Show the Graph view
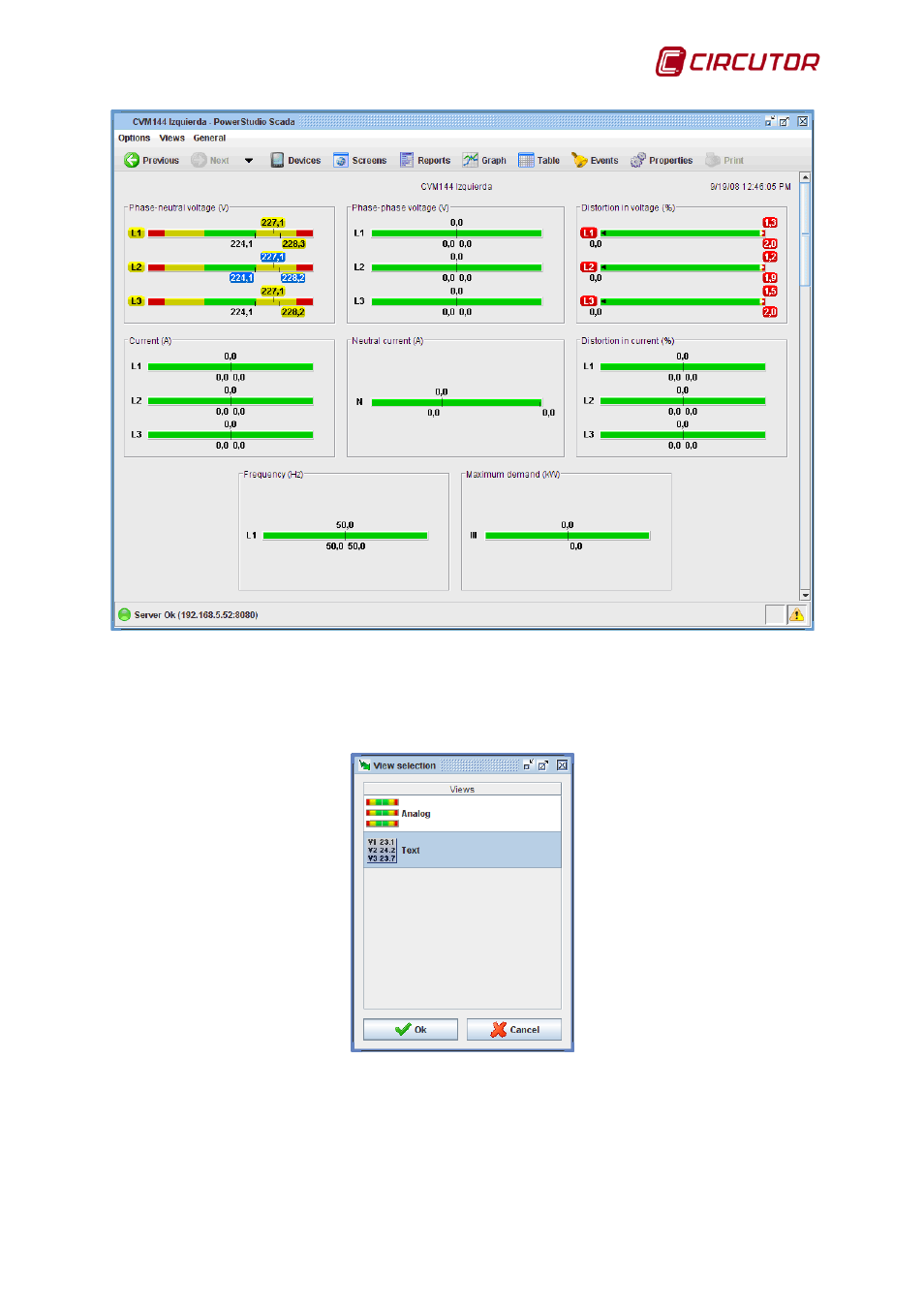924x1308 pixels. tap(471, 160)
